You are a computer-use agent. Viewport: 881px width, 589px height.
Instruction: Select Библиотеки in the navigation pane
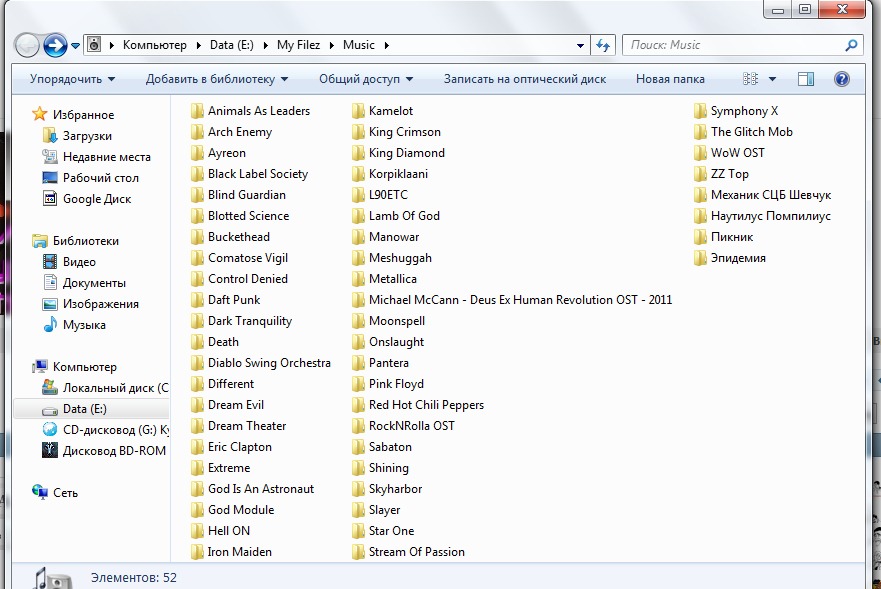tap(85, 241)
